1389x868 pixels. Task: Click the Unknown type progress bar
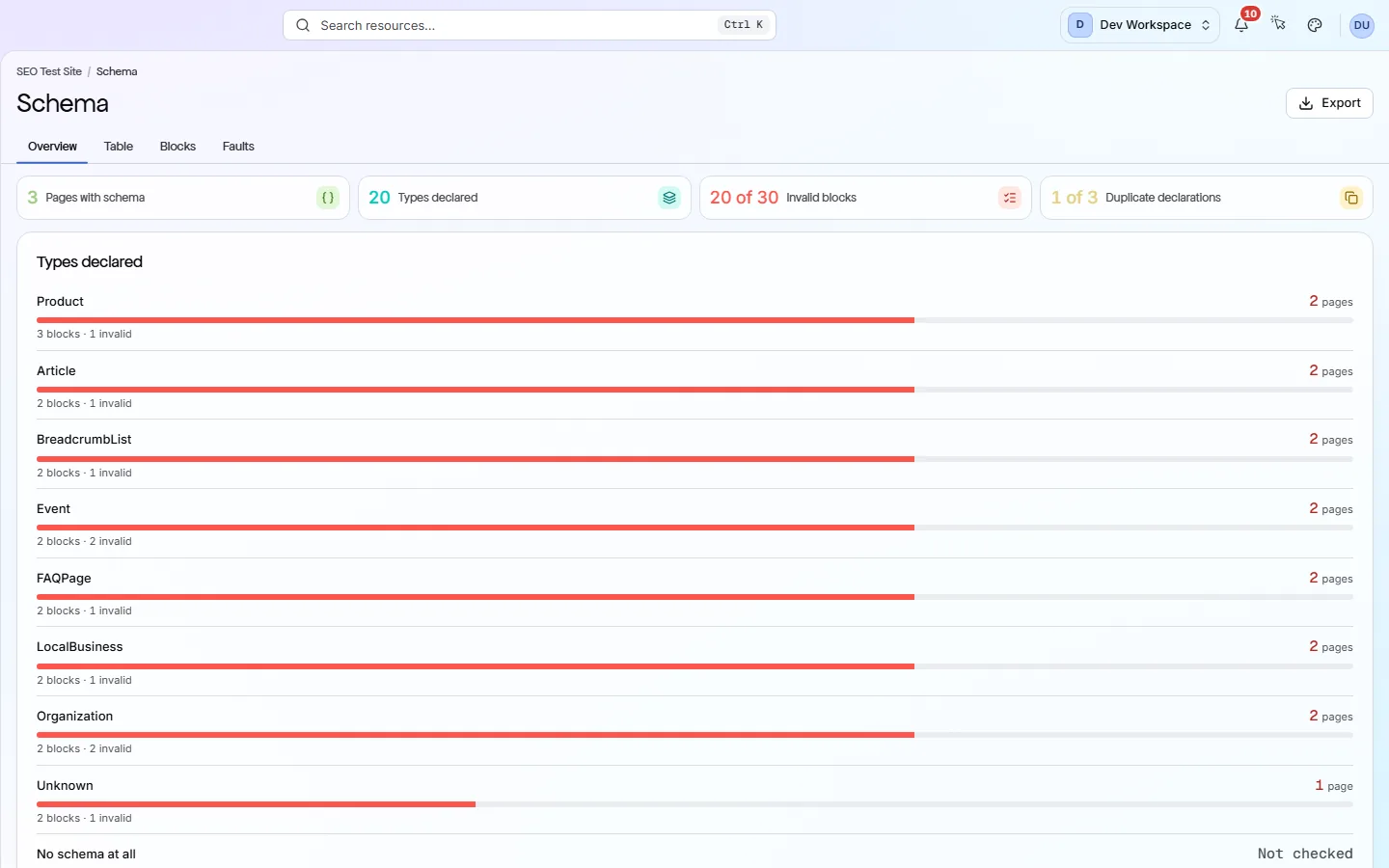pos(694,804)
